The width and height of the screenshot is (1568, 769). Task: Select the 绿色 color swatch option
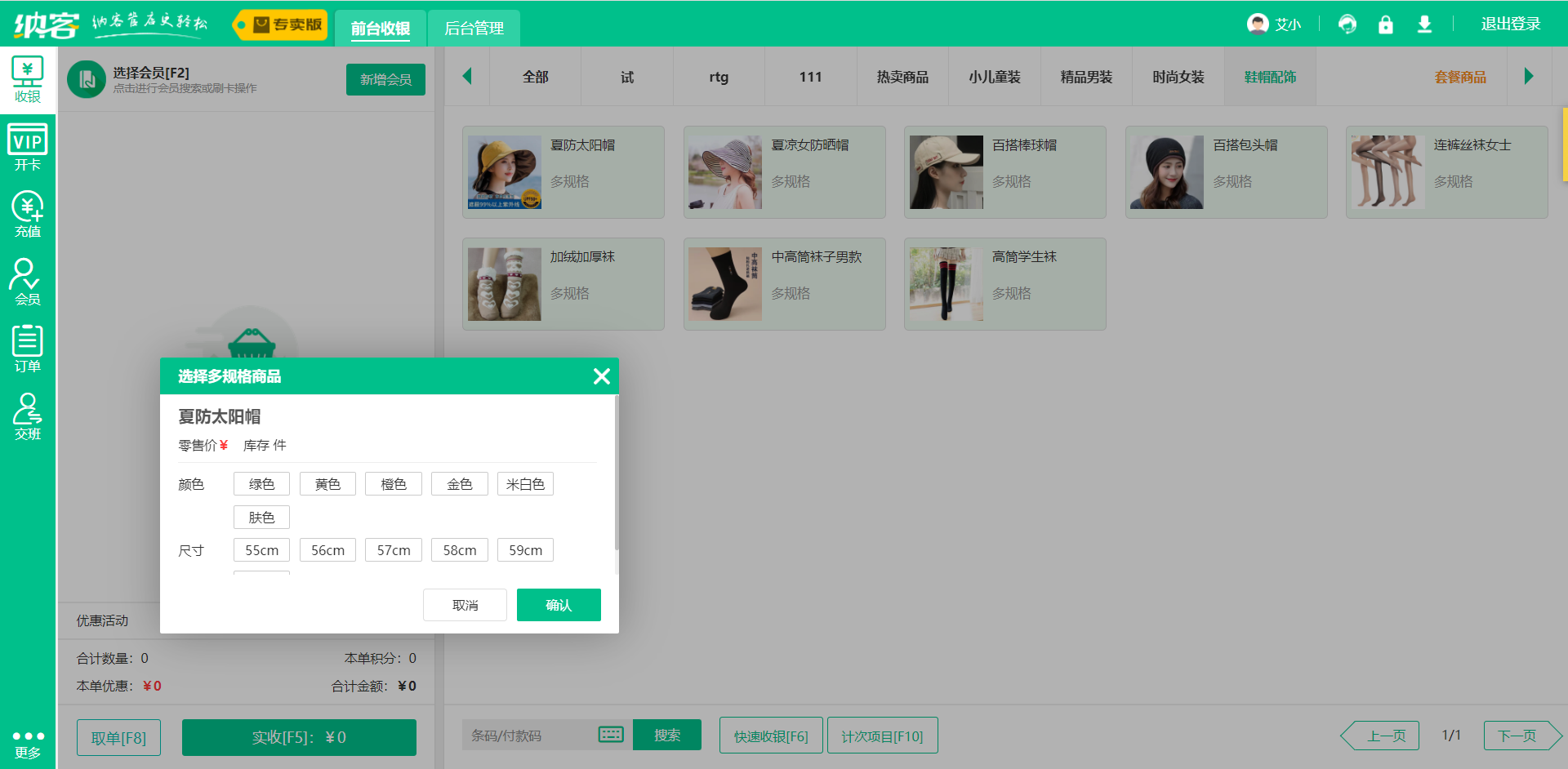[261, 483]
